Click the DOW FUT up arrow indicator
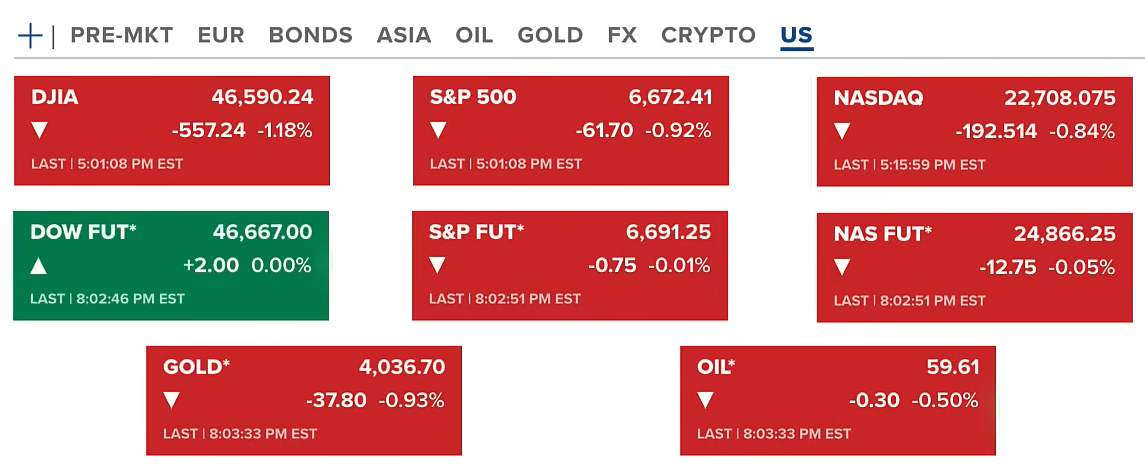 (x=39, y=266)
